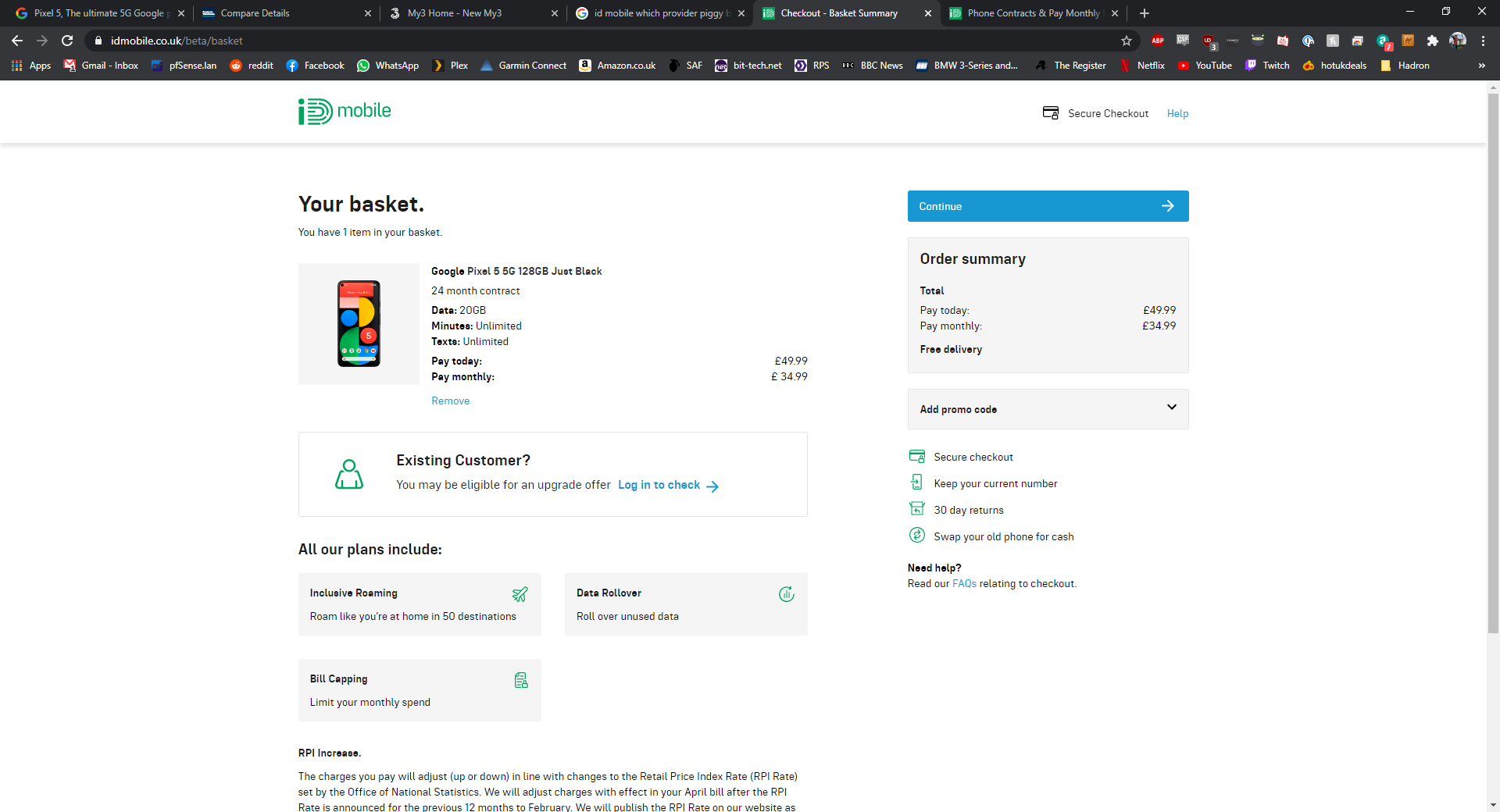This screenshot has width=1500, height=812.
Task: Show more bookmarks with the chevron
Action: click(x=1482, y=66)
